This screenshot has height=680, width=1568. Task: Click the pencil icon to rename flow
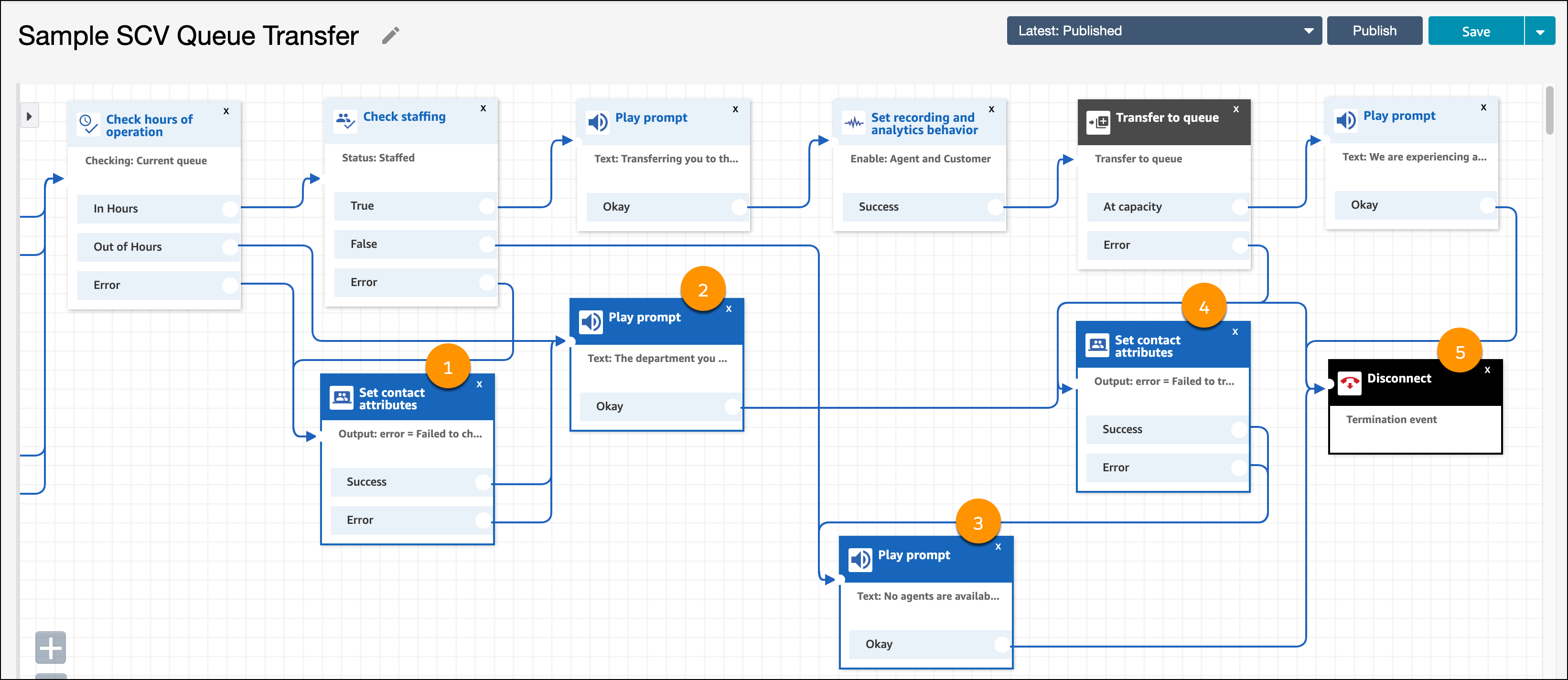[x=390, y=36]
